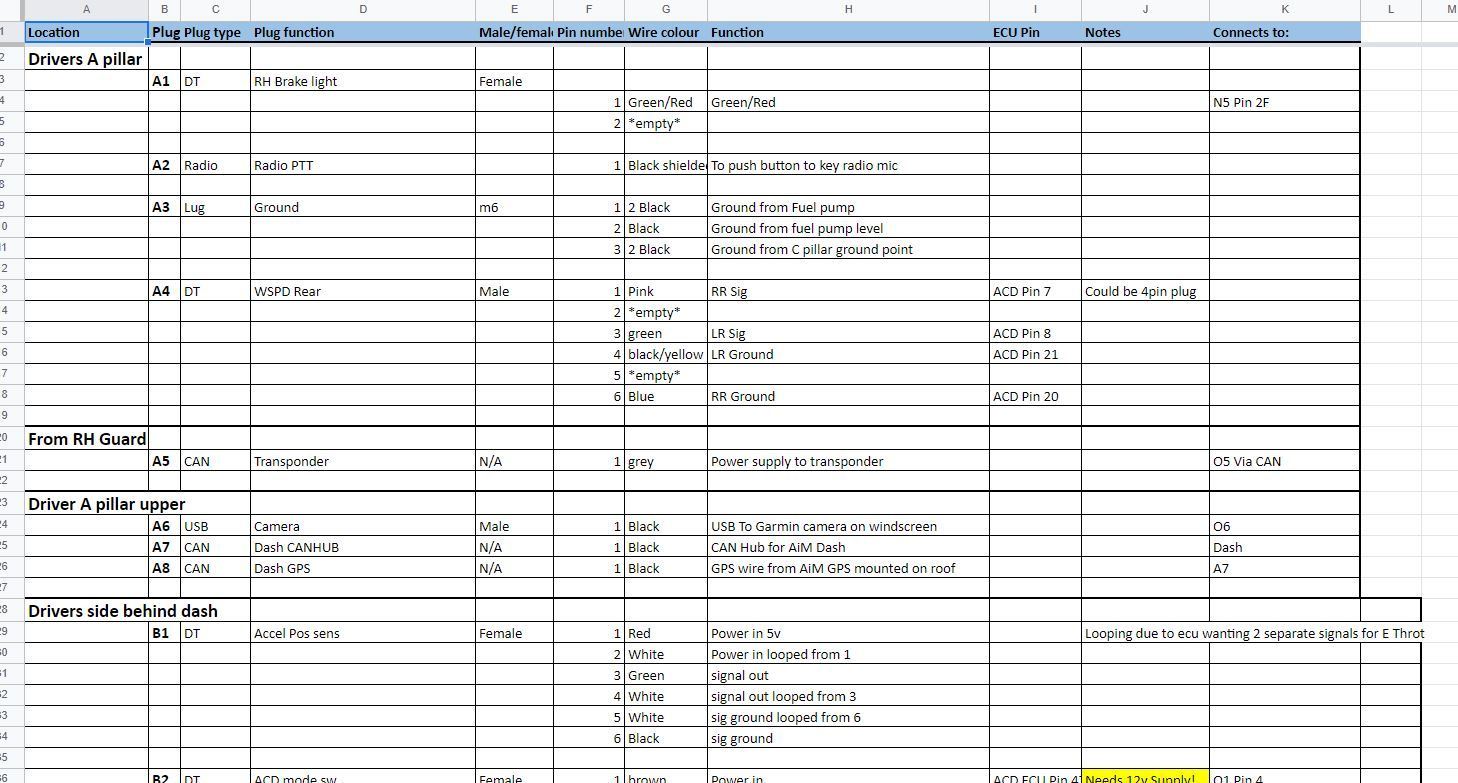Select the 'Drivers A pillar' section cell
Screen dimensions: 1458x783
tap(86, 59)
